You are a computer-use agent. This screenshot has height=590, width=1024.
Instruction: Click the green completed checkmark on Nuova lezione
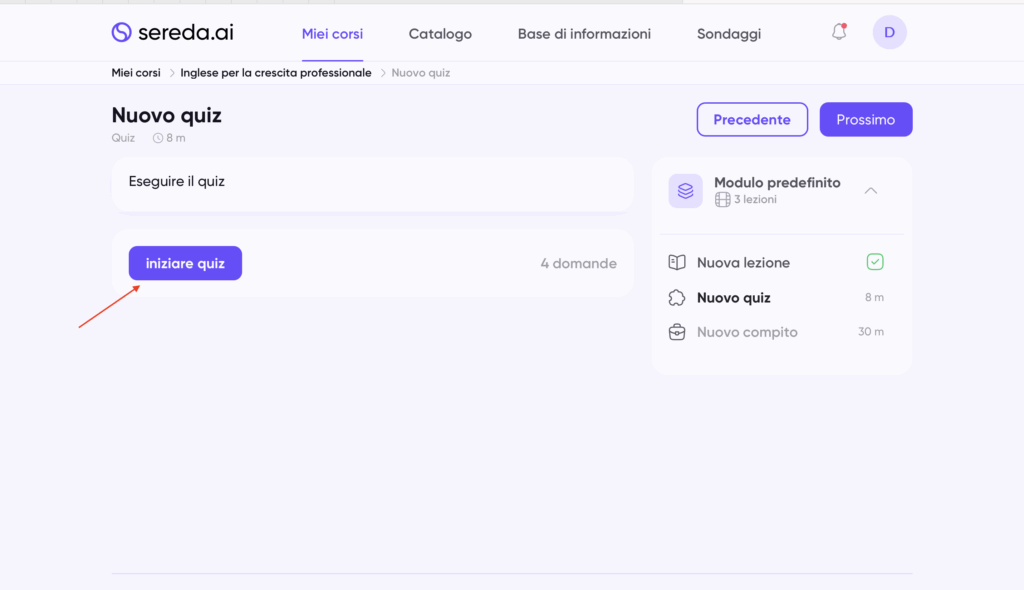click(x=875, y=262)
